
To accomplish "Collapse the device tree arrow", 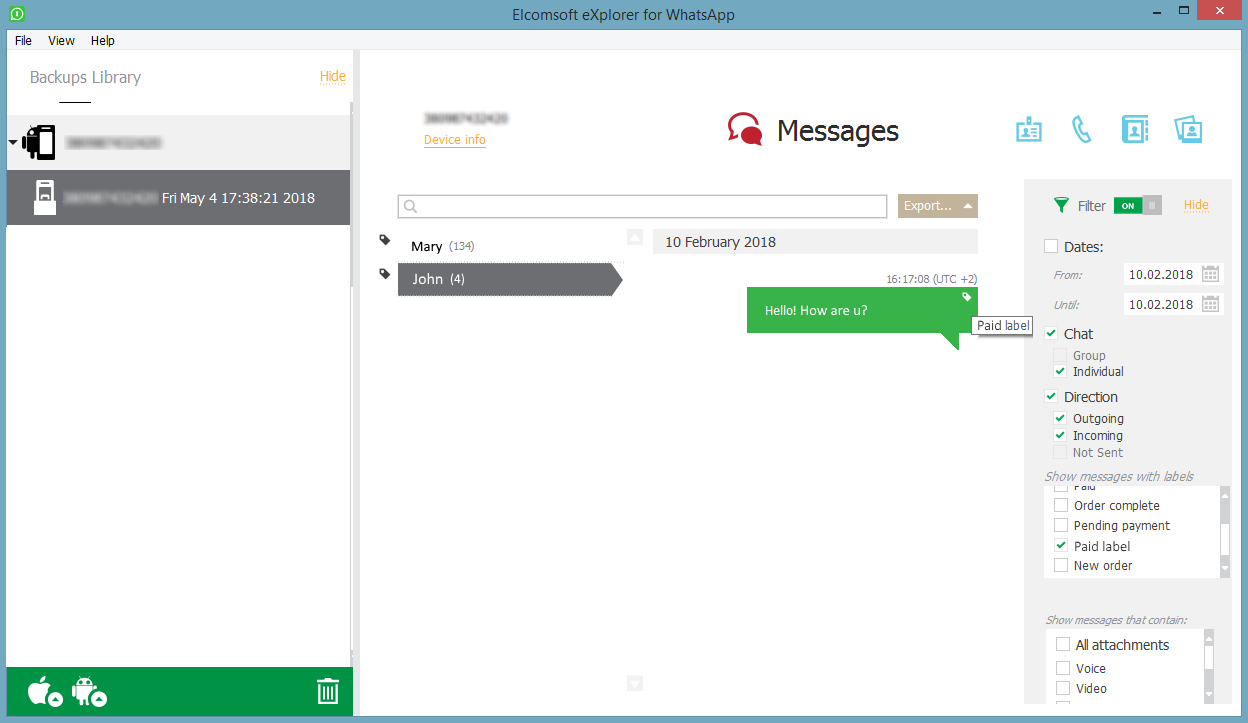I will 13,143.
